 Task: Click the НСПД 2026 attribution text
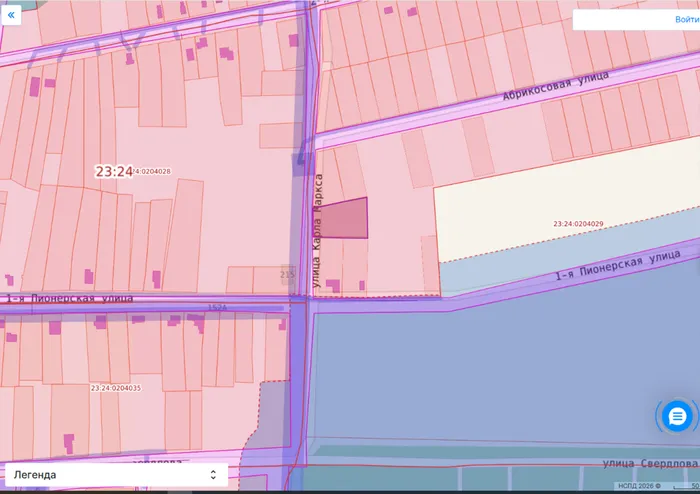pos(639,486)
